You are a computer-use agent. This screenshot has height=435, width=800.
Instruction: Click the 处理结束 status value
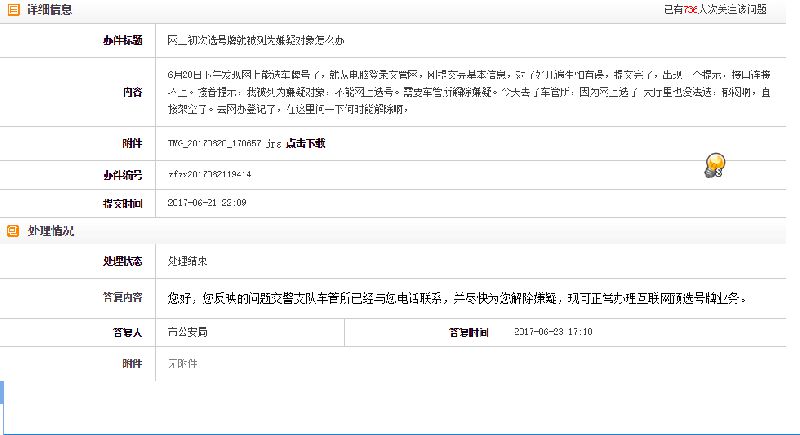[x=188, y=262]
